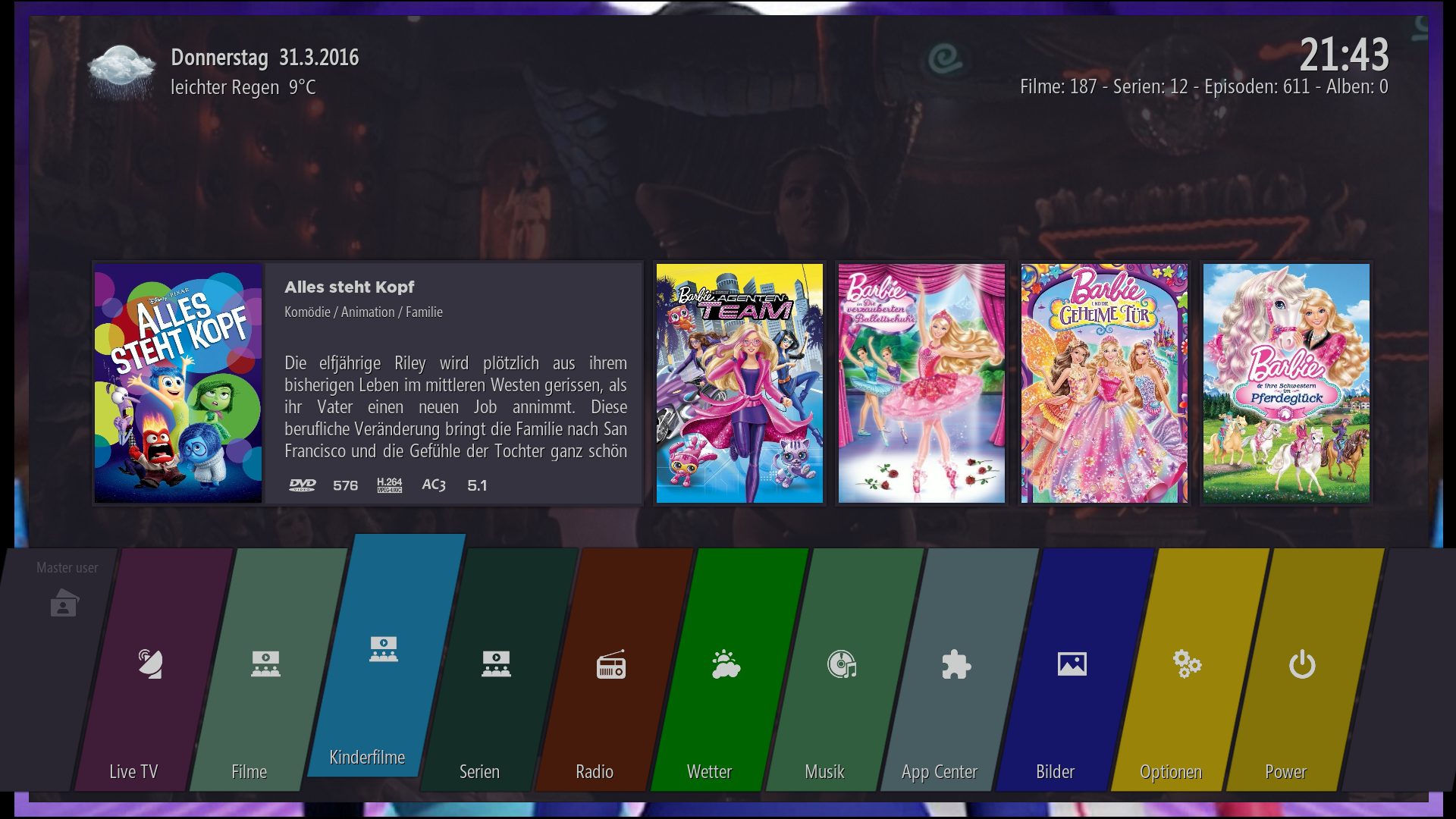Click the Master user profile icon
This screenshot has width=1456, height=819.
click(x=64, y=603)
